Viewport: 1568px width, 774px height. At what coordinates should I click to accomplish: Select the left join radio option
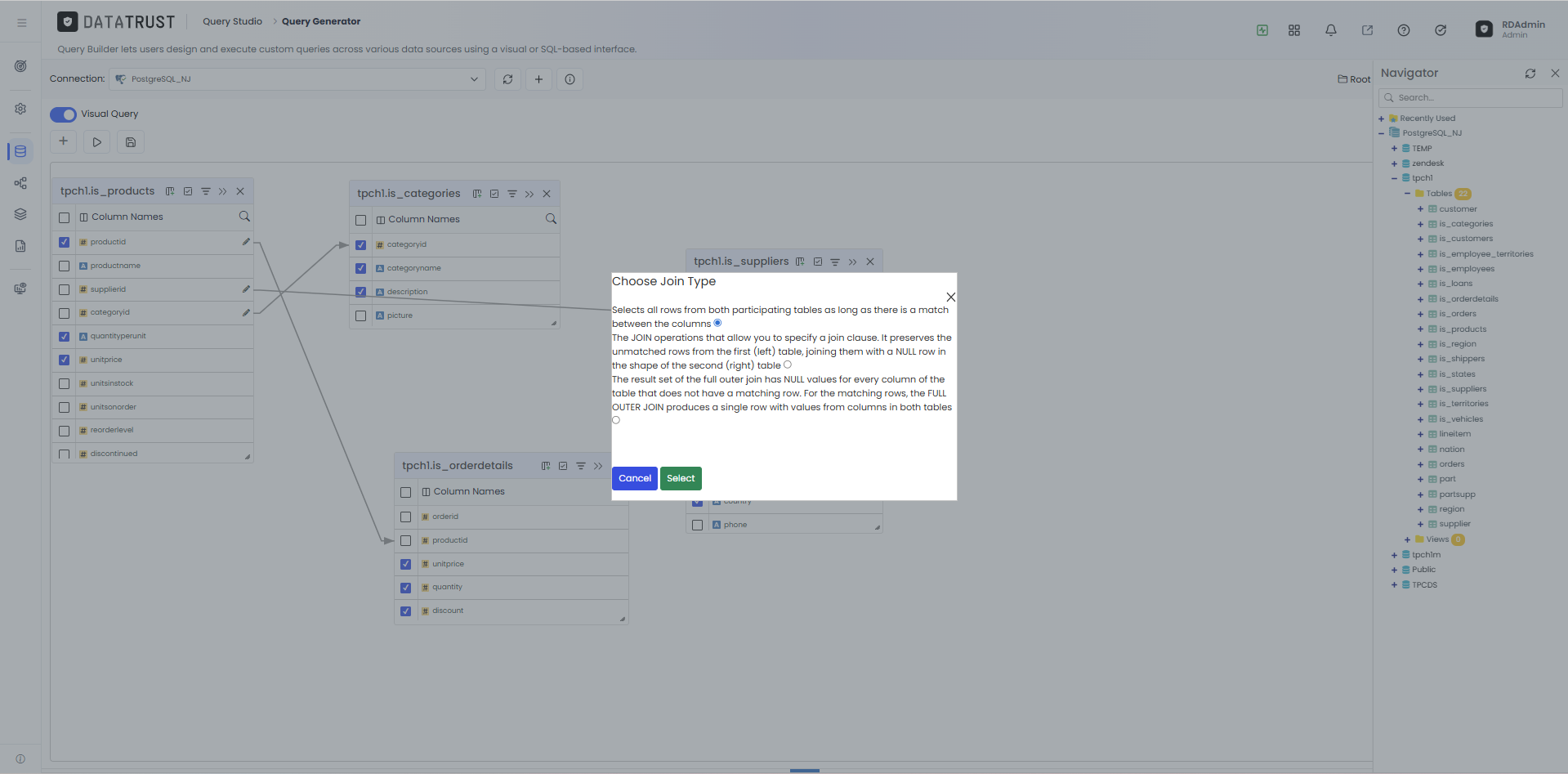788,365
